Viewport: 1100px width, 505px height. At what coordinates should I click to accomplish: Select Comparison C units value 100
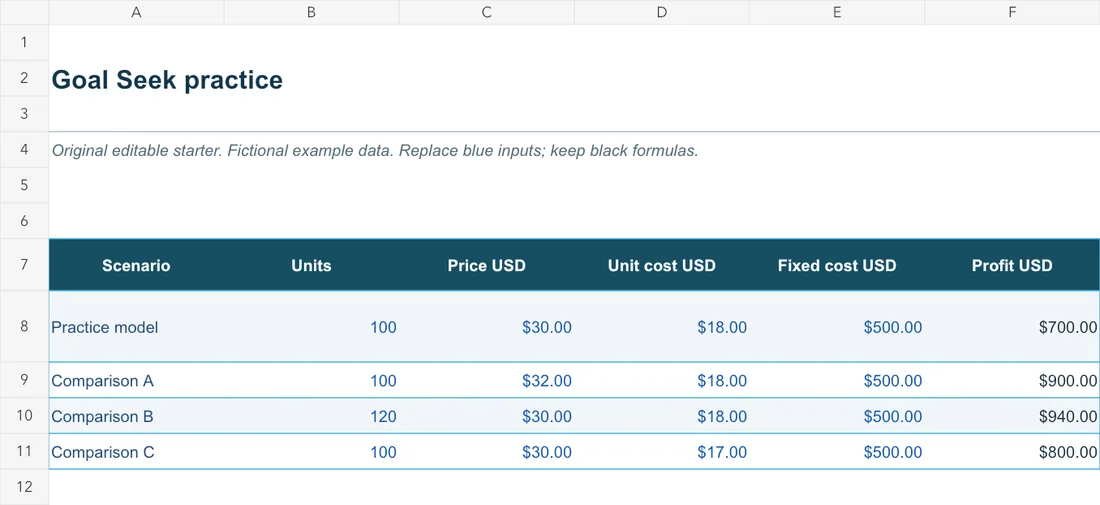311,452
